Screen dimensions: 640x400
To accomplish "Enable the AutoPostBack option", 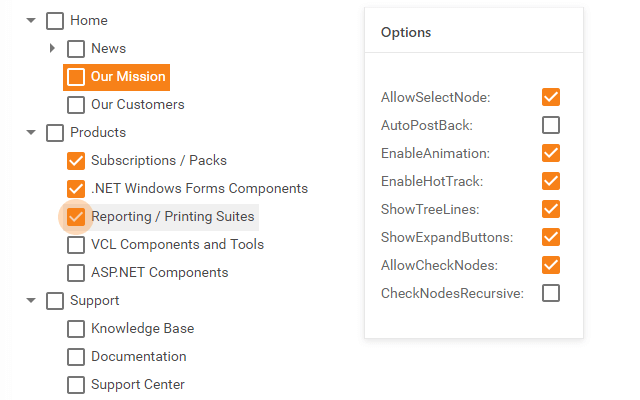I will [551, 125].
